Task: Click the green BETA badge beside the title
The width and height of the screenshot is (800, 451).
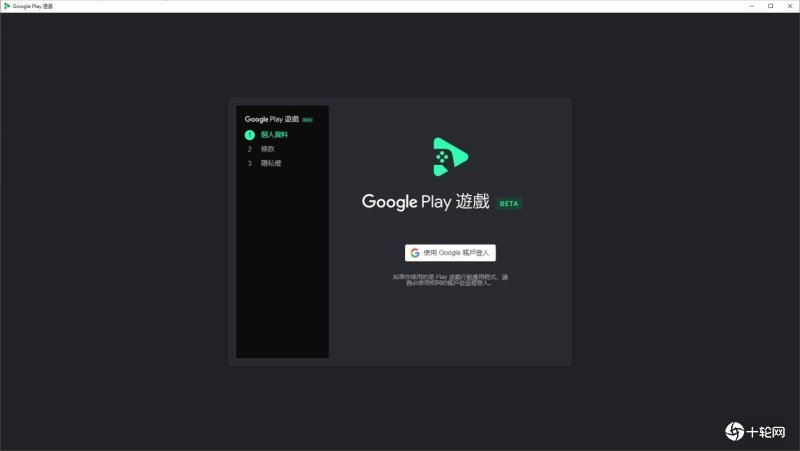Action: 509,204
